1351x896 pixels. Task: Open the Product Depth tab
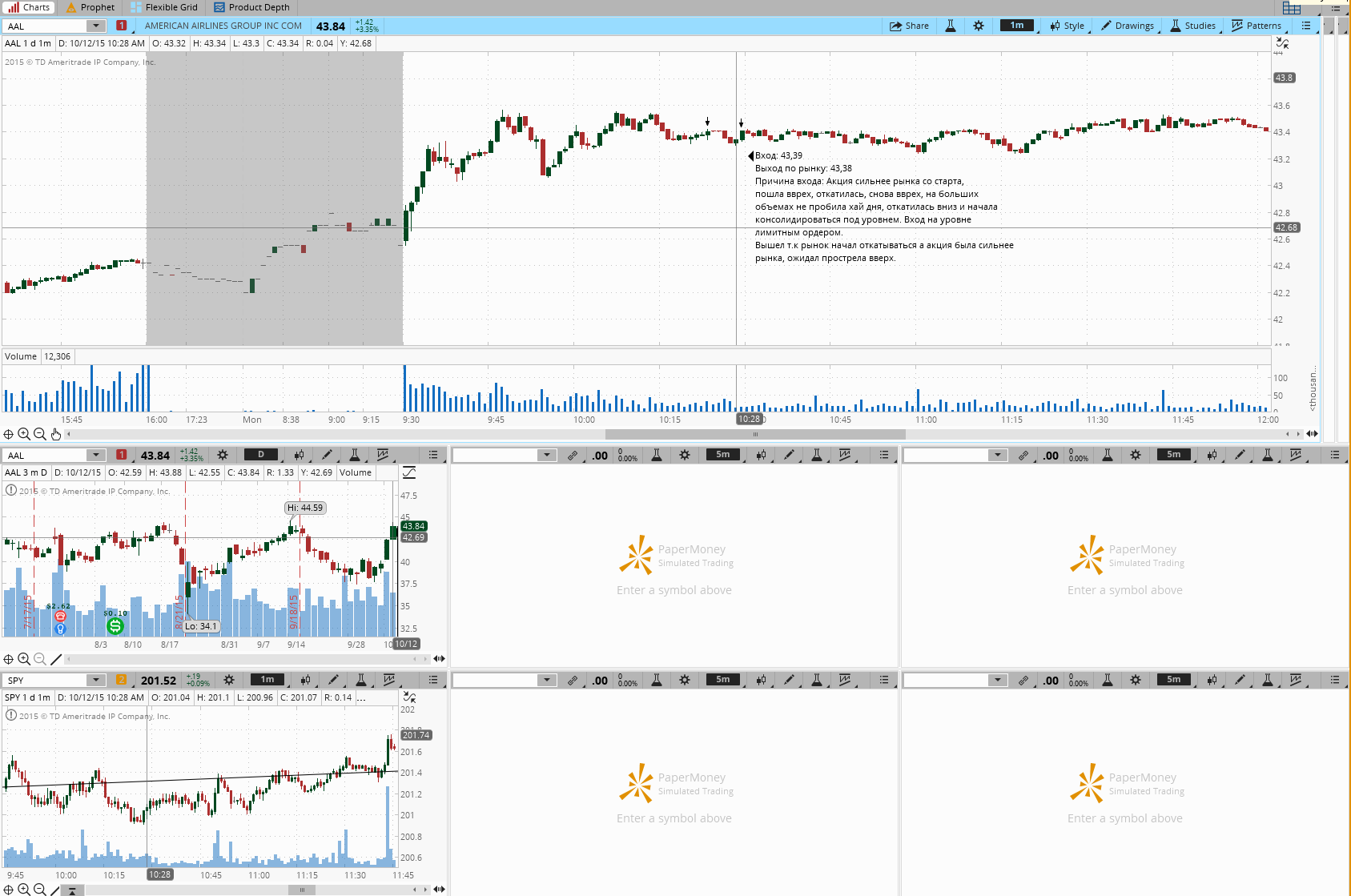(x=251, y=7)
